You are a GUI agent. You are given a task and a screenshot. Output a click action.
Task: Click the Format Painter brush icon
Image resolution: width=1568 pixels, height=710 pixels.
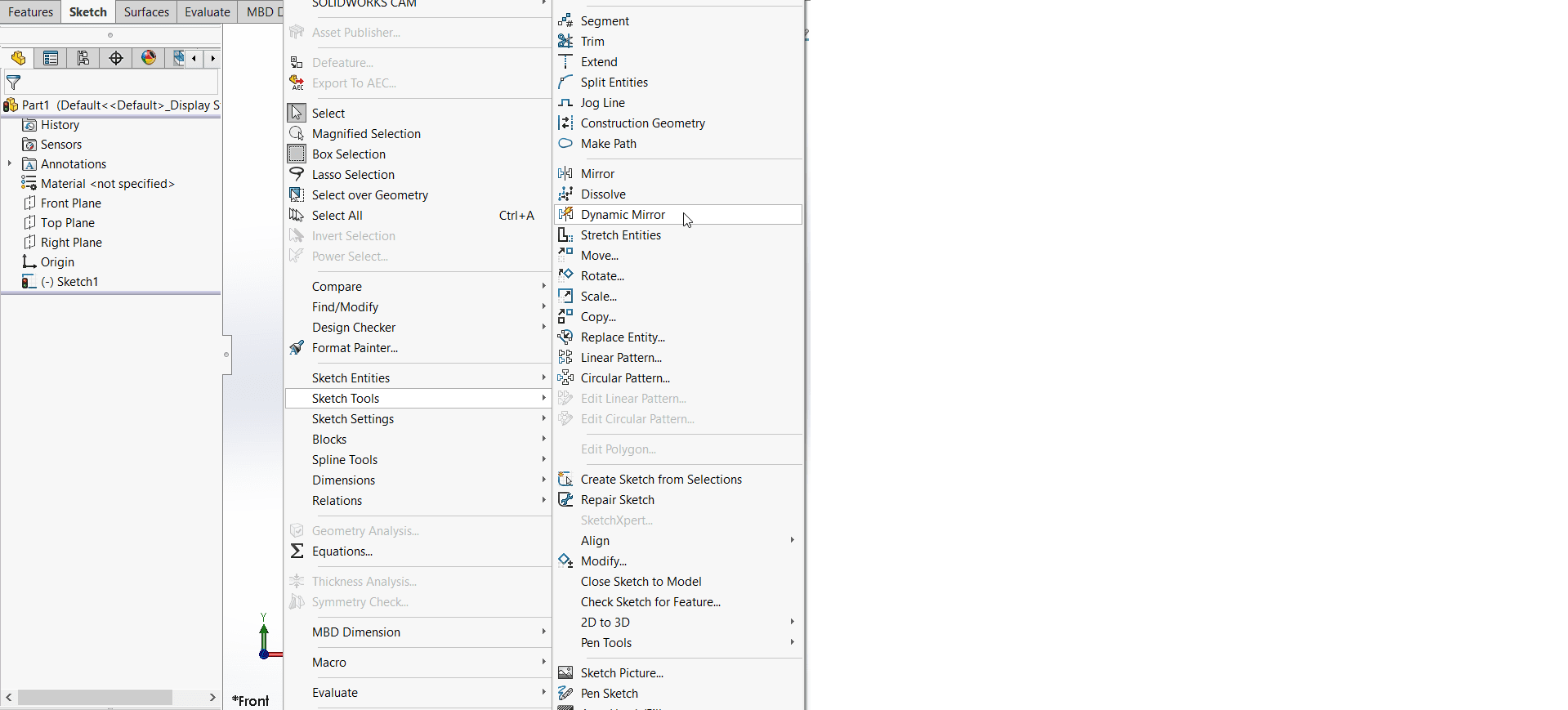[297, 347]
